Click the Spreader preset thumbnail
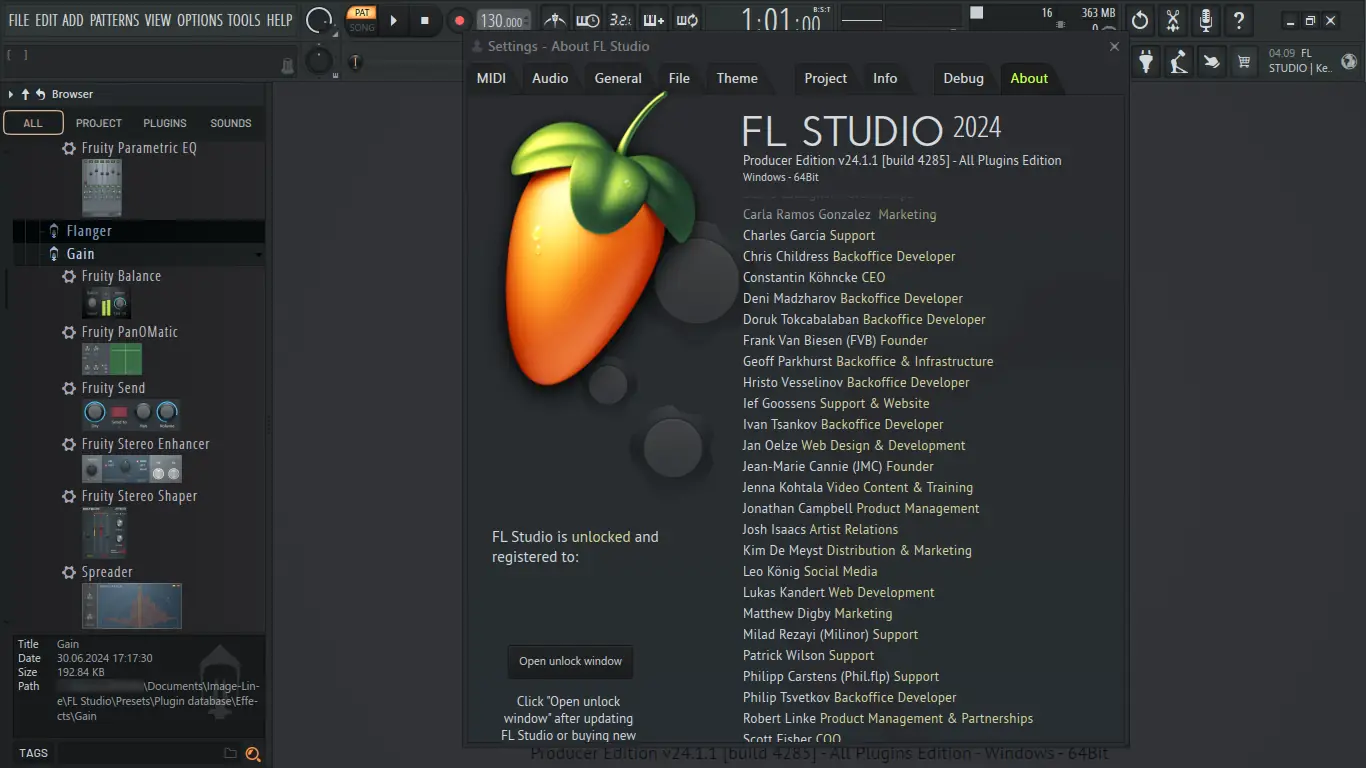The width and height of the screenshot is (1366, 768). (132, 607)
